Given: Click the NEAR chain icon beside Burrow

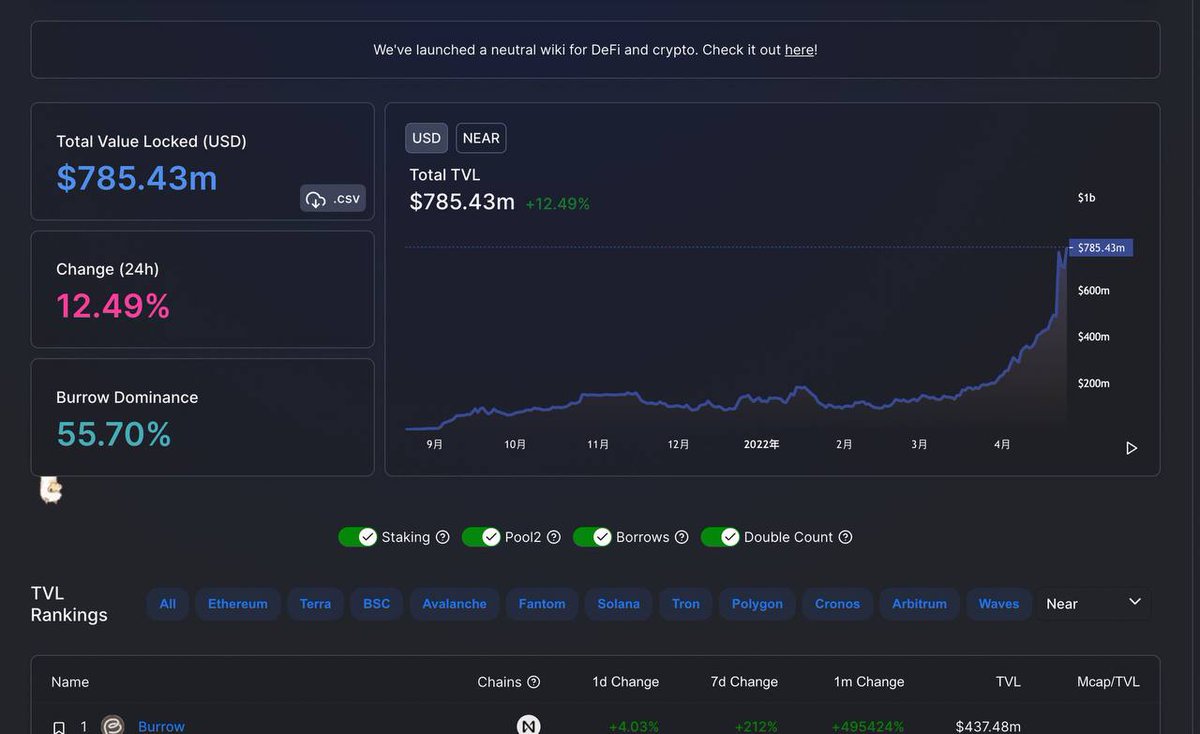Looking at the screenshot, I should tap(527, 726).
